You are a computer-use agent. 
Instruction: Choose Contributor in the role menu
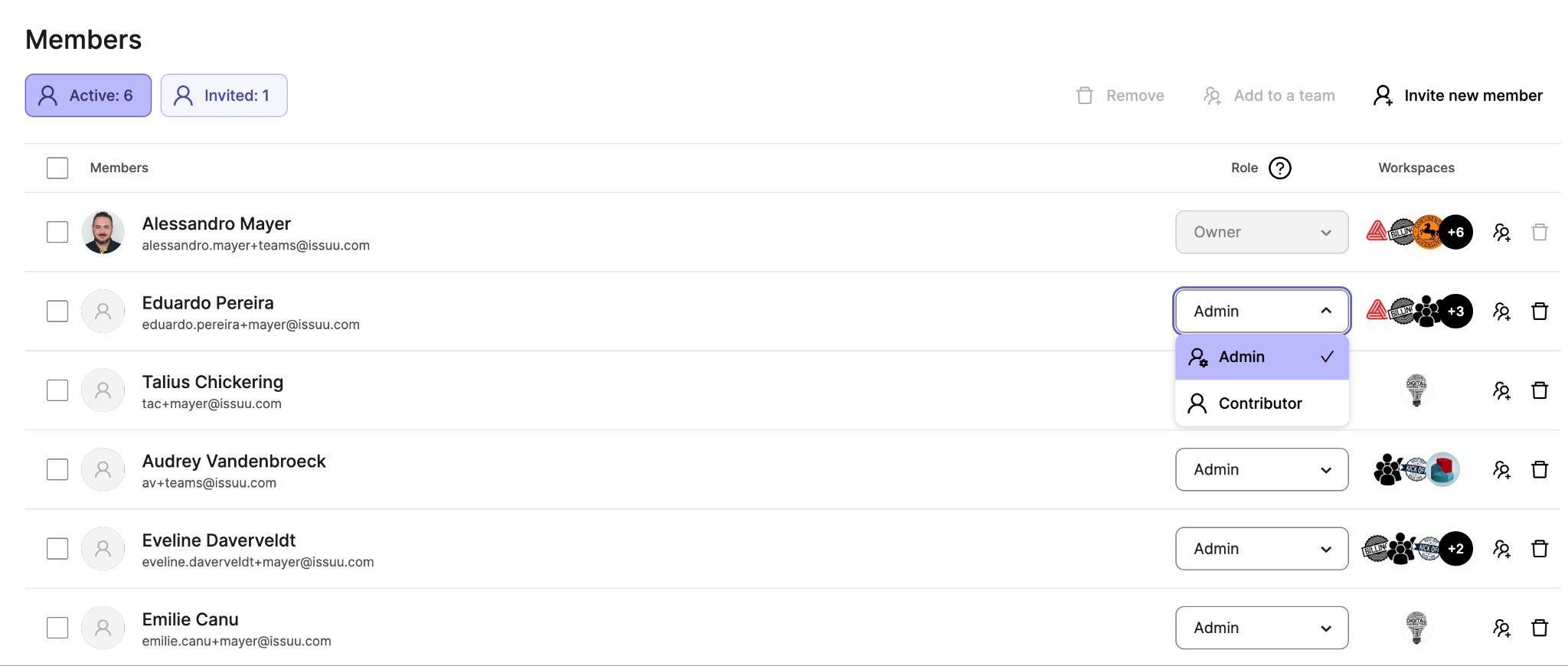[x=1262, y=403]
